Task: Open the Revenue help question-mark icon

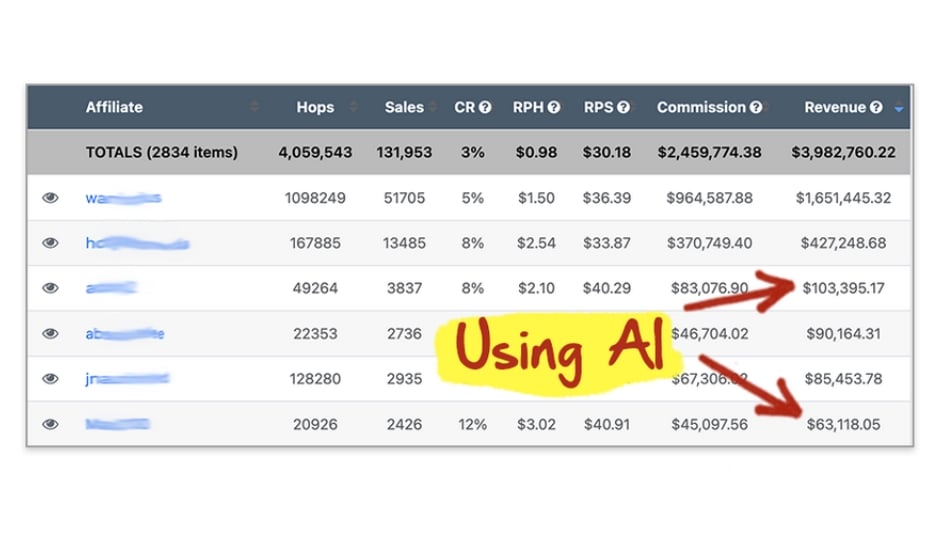Action: (x=876, y=107)
